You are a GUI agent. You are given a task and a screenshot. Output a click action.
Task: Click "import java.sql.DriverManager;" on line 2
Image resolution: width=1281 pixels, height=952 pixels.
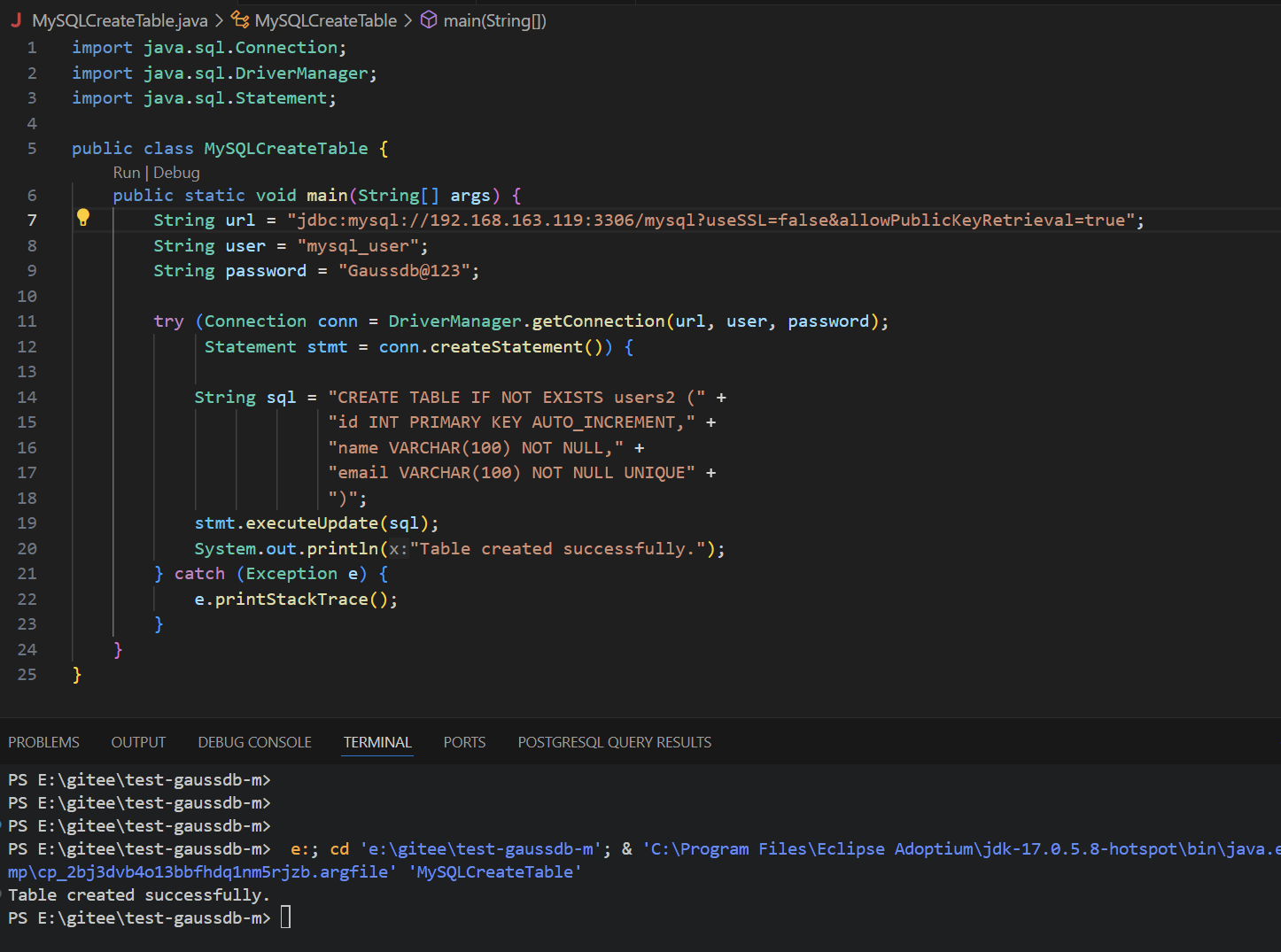[x=224, y=73]
